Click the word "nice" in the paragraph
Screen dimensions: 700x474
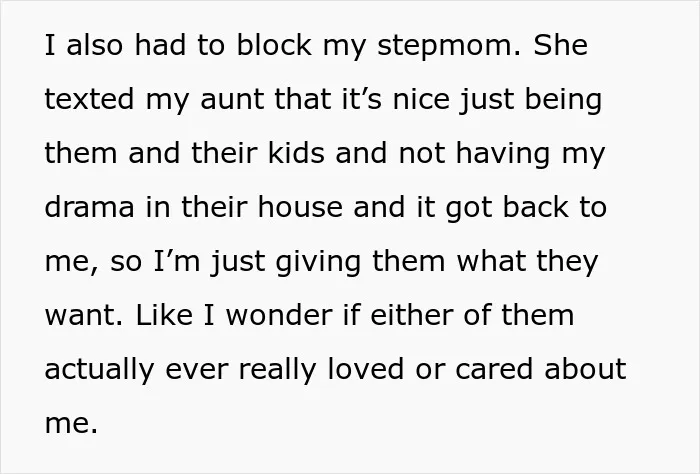[421, 100]
